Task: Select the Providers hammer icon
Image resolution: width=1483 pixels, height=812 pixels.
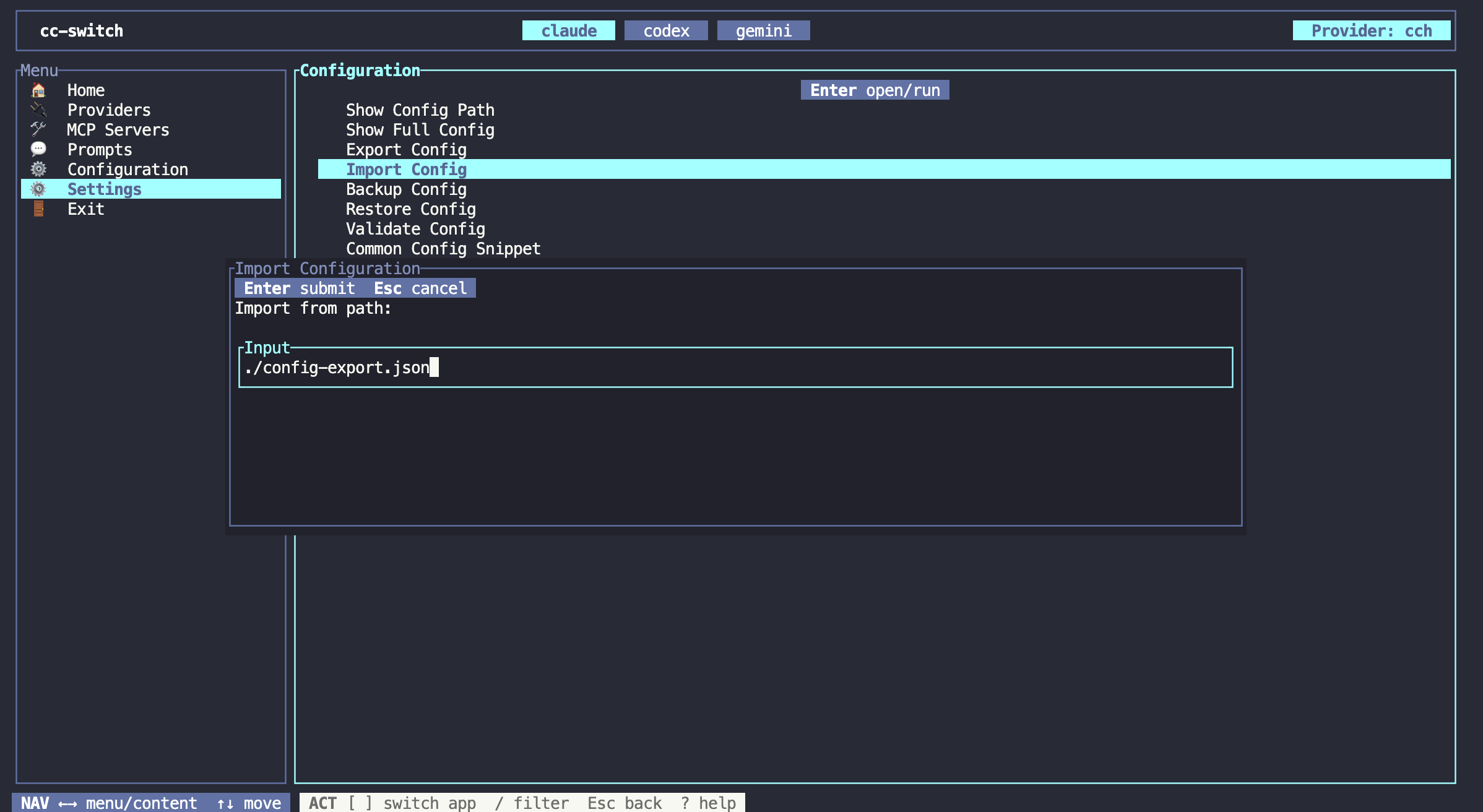Action: tap(38, 110)
